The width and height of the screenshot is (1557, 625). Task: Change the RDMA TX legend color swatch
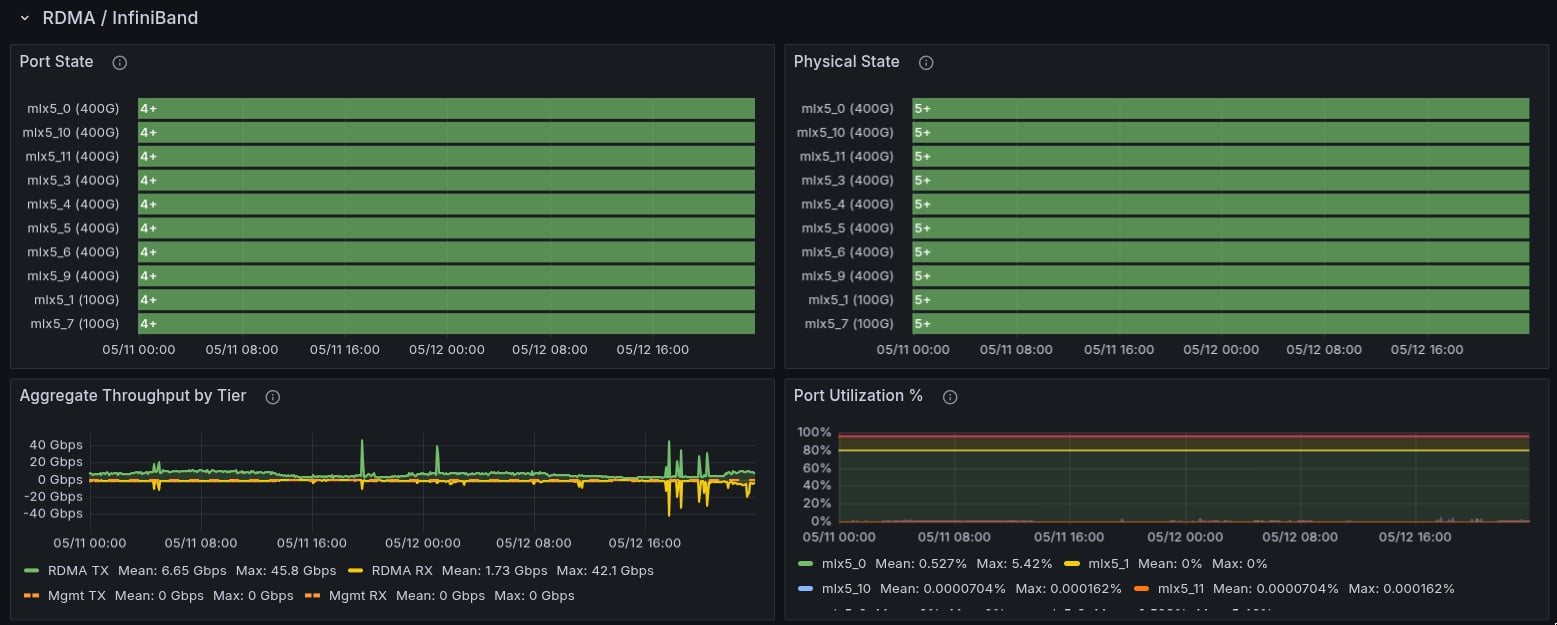pos(30,571)
